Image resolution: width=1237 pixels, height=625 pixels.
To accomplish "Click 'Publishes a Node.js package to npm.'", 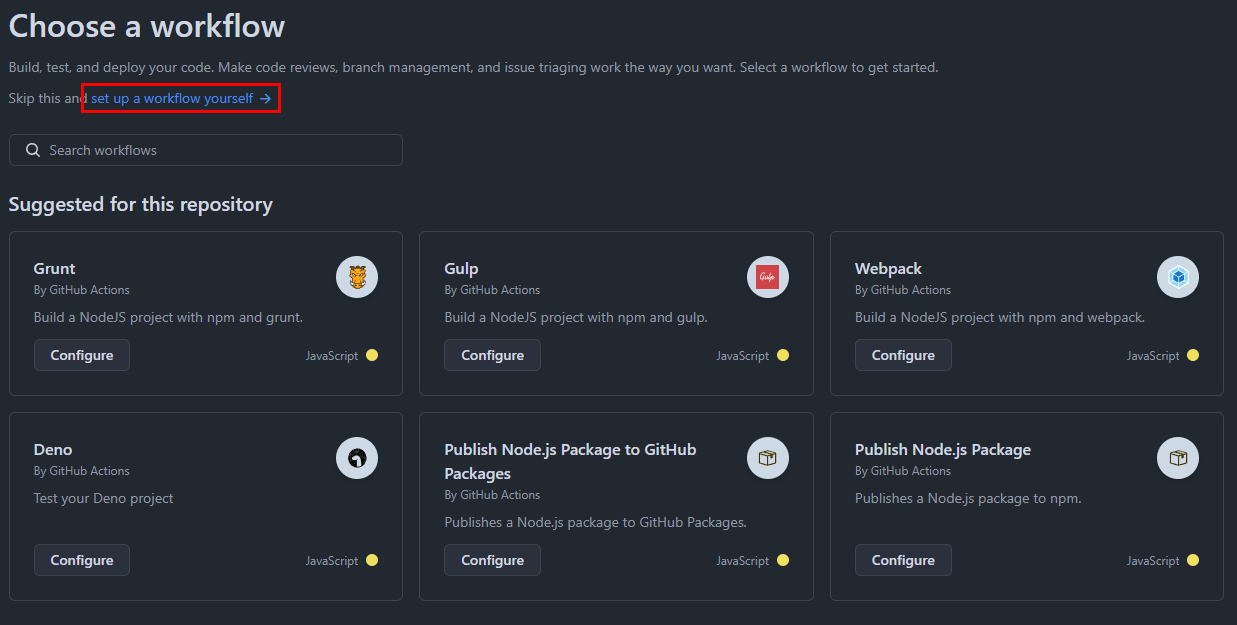I will 968,498.
